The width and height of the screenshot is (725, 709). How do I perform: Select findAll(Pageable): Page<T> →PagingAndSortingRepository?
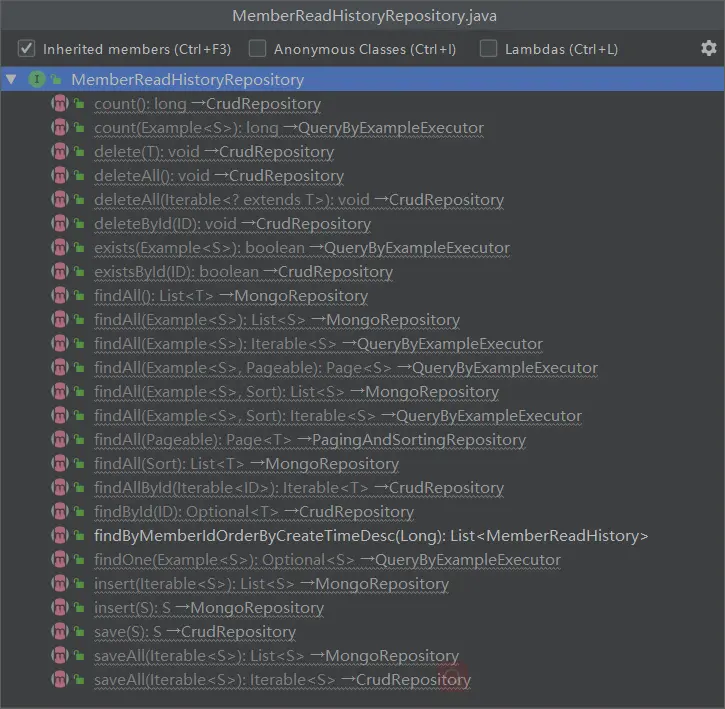pos(310,439)
